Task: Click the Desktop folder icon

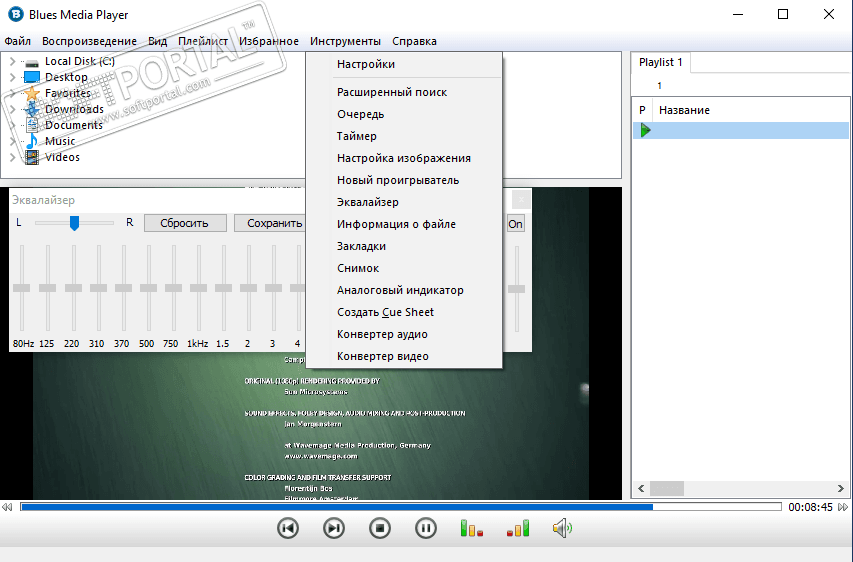Action: (32, 77)
